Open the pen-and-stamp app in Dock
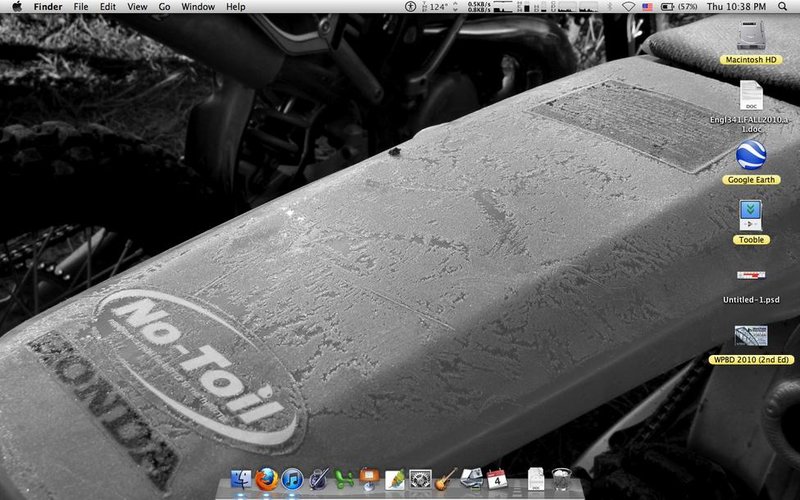 click(318, 480)
